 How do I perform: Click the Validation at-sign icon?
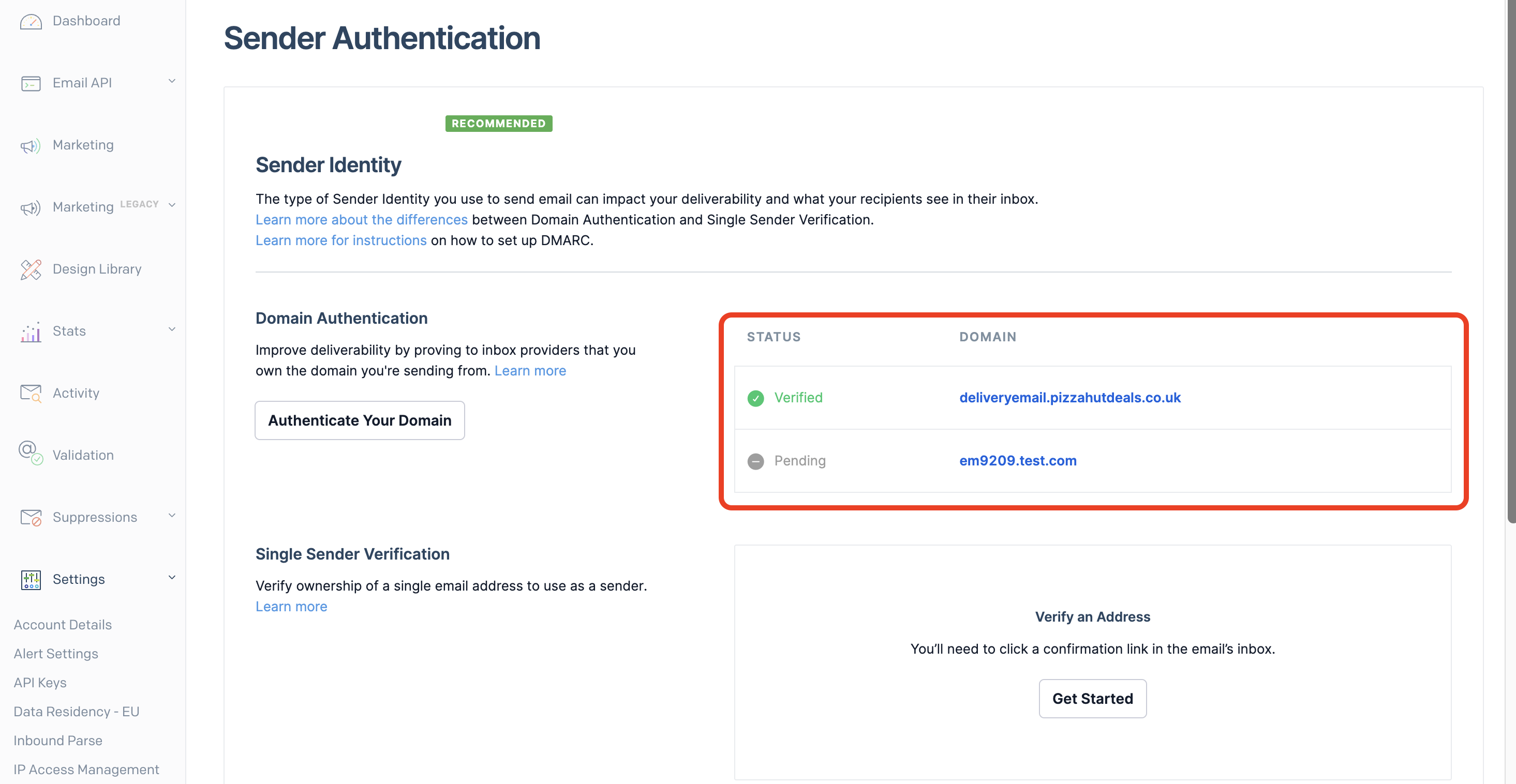click(x=31, y=454)
